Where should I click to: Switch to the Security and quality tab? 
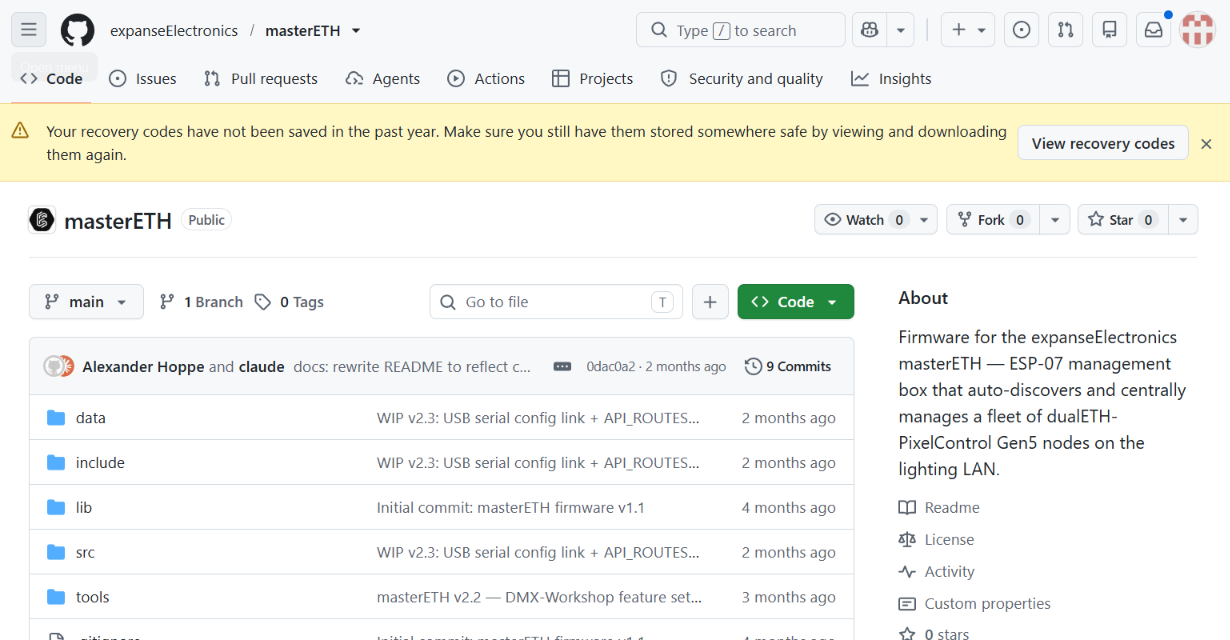(x=742, y=79)
